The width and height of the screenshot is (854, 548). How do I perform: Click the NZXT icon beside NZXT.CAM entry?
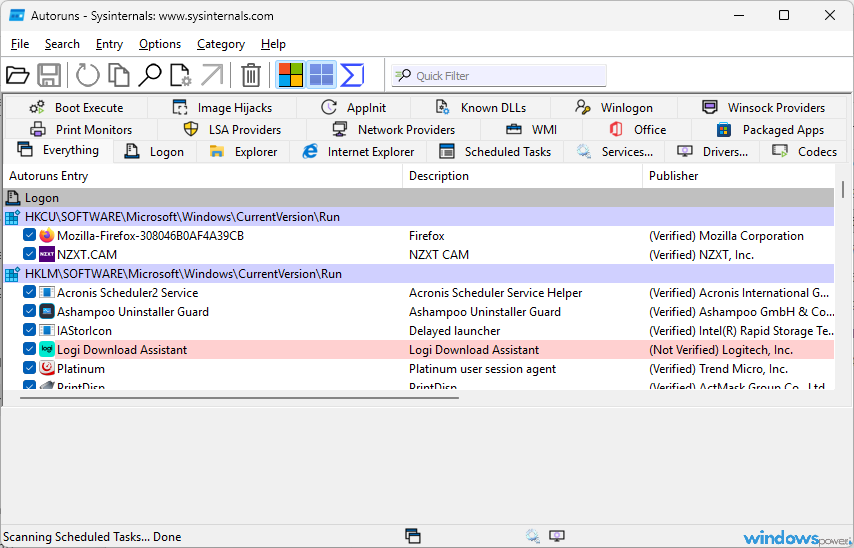pyautogui.click(x=47, y=254)
